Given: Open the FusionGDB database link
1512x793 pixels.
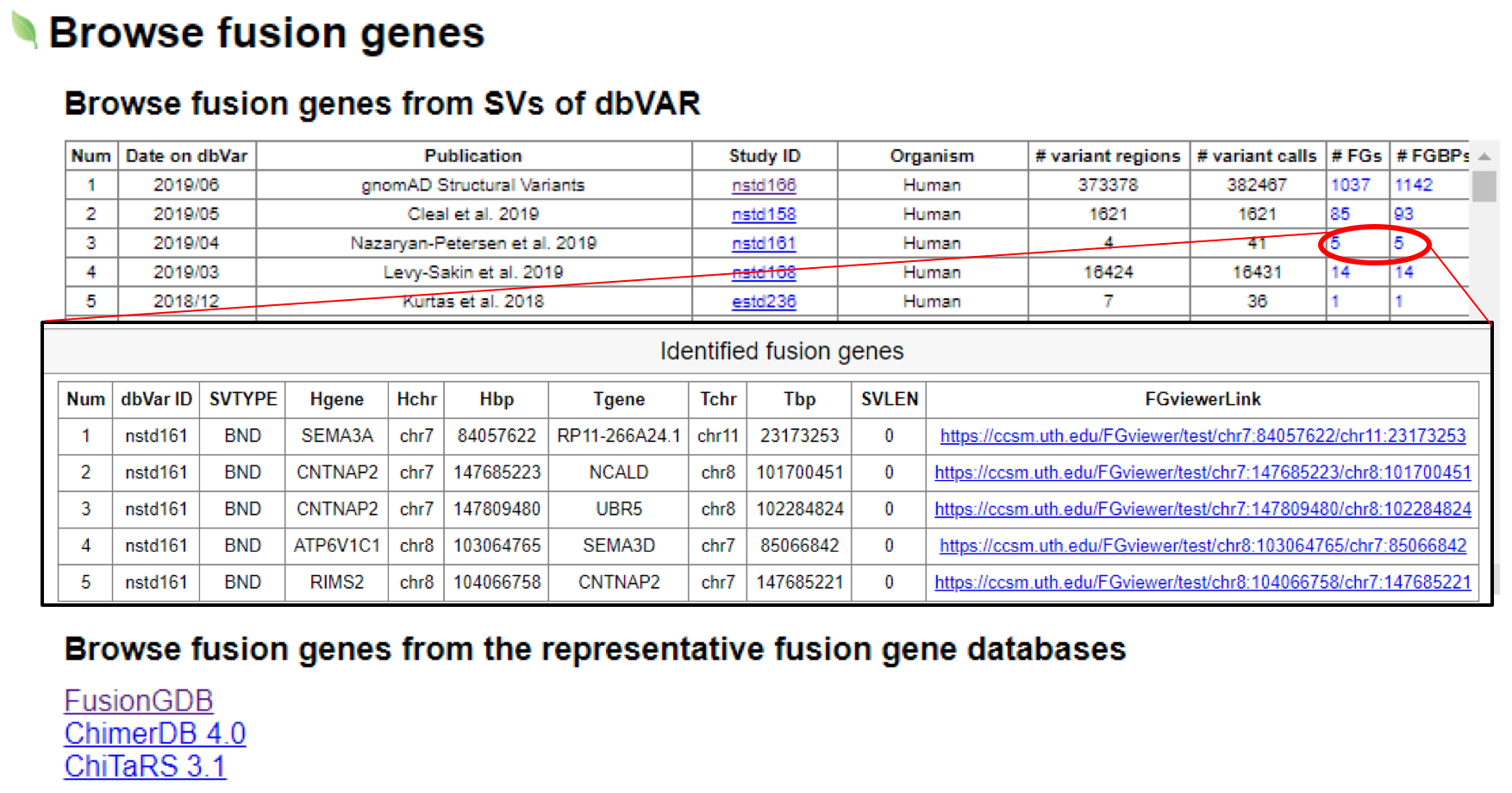Looking at the screenshot, I should (x=139, y=701).
